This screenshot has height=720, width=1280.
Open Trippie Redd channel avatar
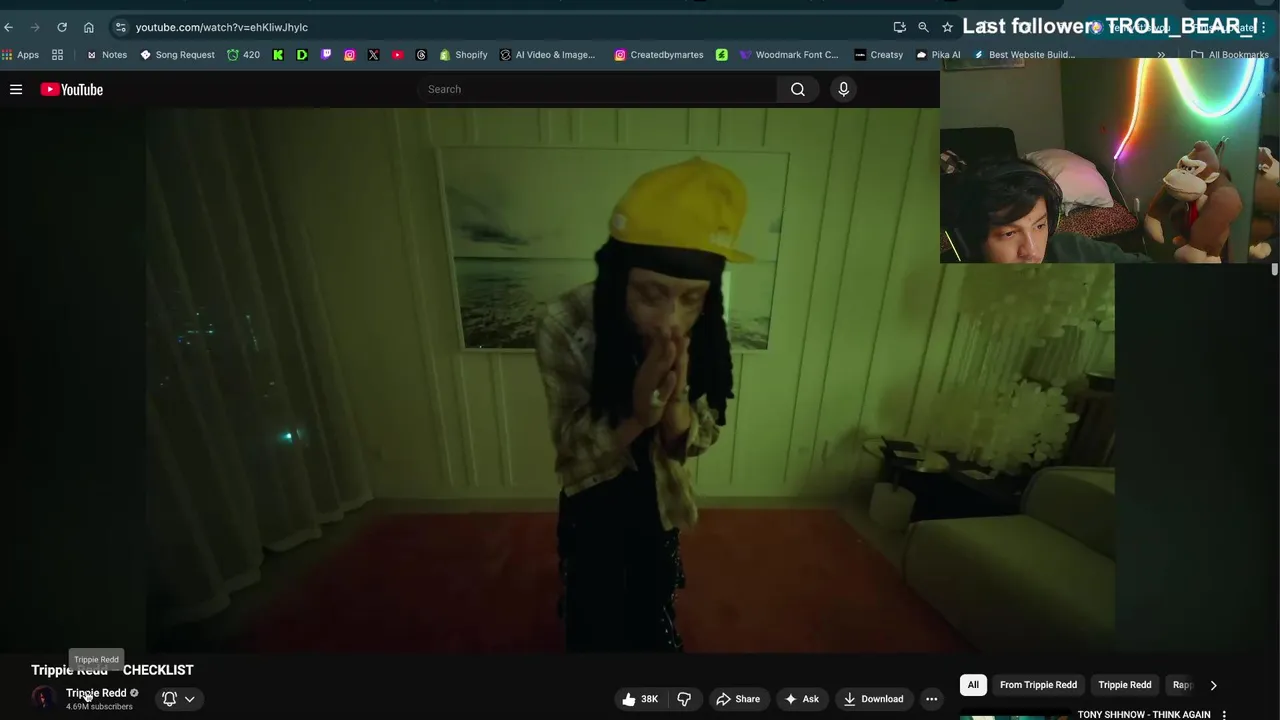pyautogui.click(x=43, y=698)
